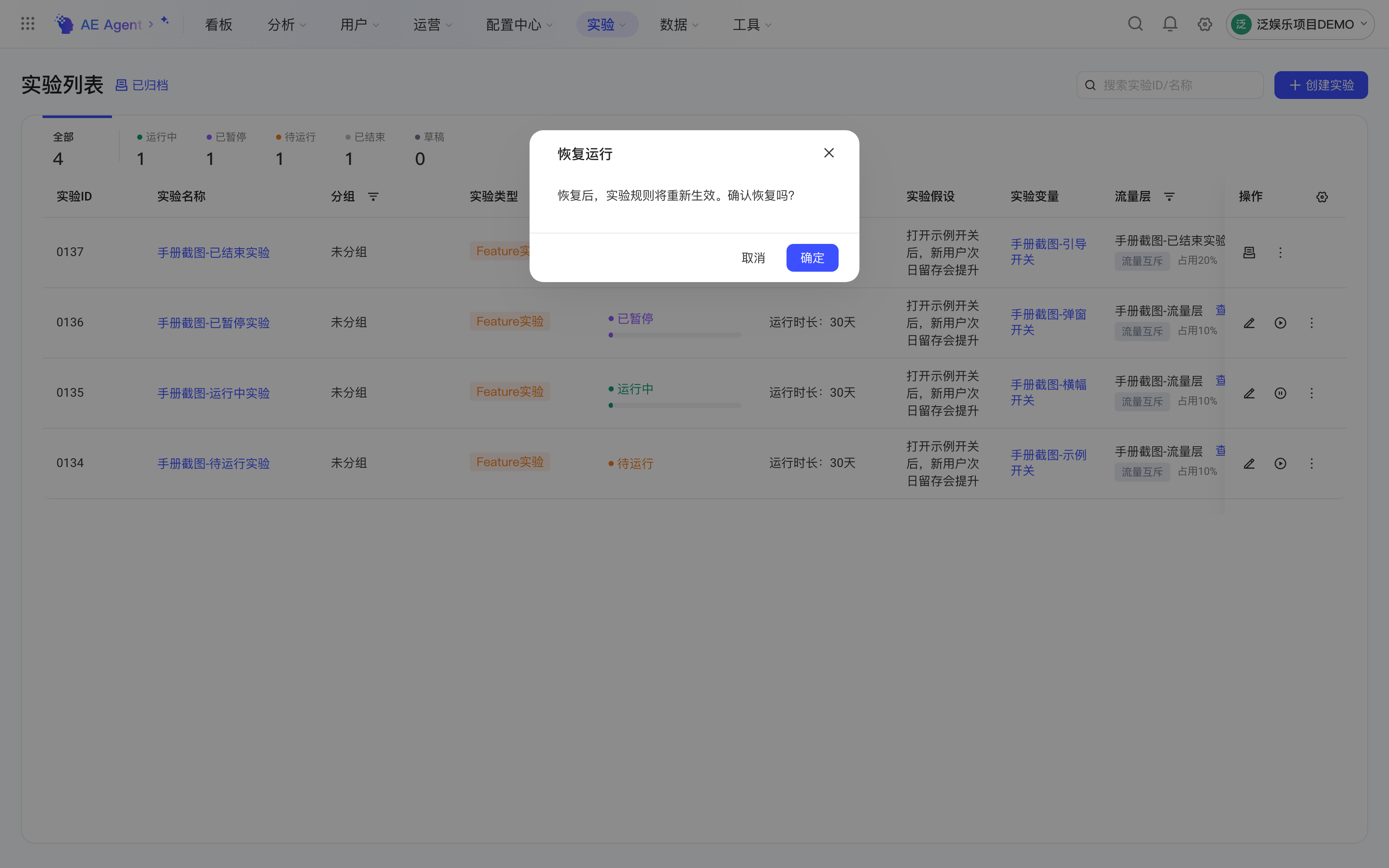Expand the 数据 menu
The image size is (1389, 868).
679,25
